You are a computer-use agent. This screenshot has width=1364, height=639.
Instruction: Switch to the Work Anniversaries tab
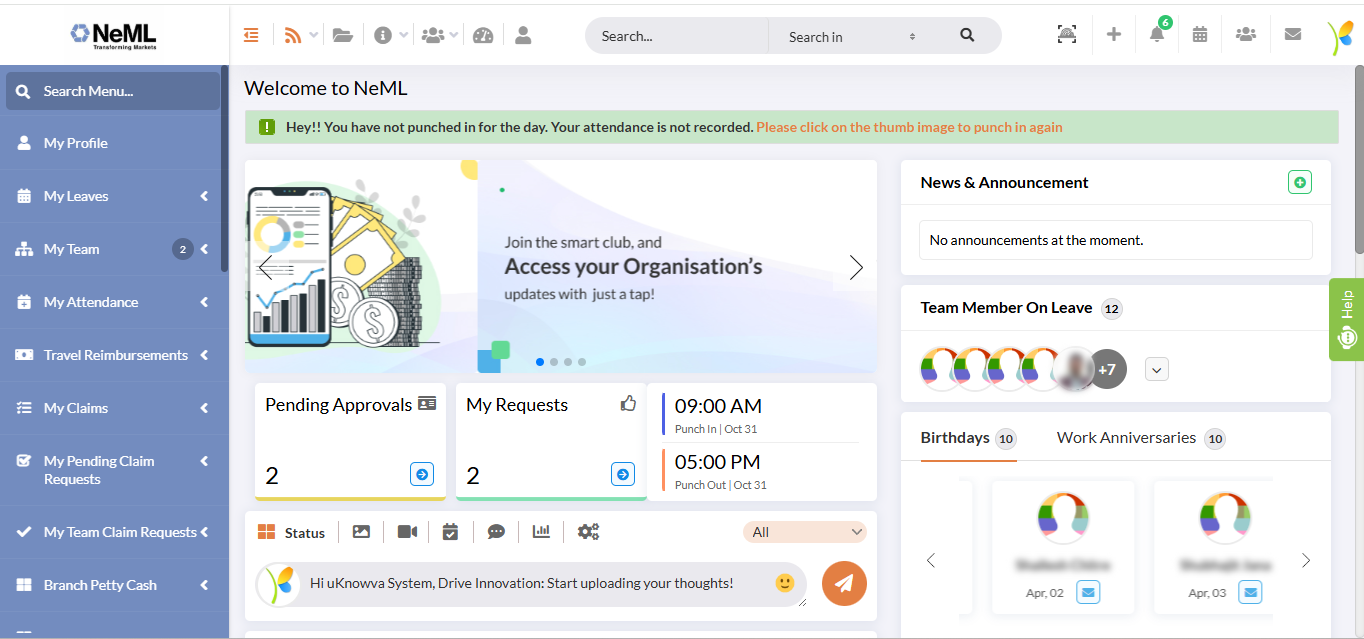[x=1126, y=438]
